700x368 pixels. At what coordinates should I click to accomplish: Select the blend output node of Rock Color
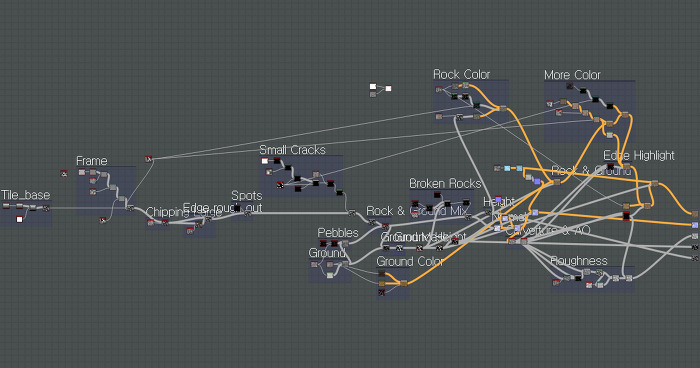(x=503, y=109)
